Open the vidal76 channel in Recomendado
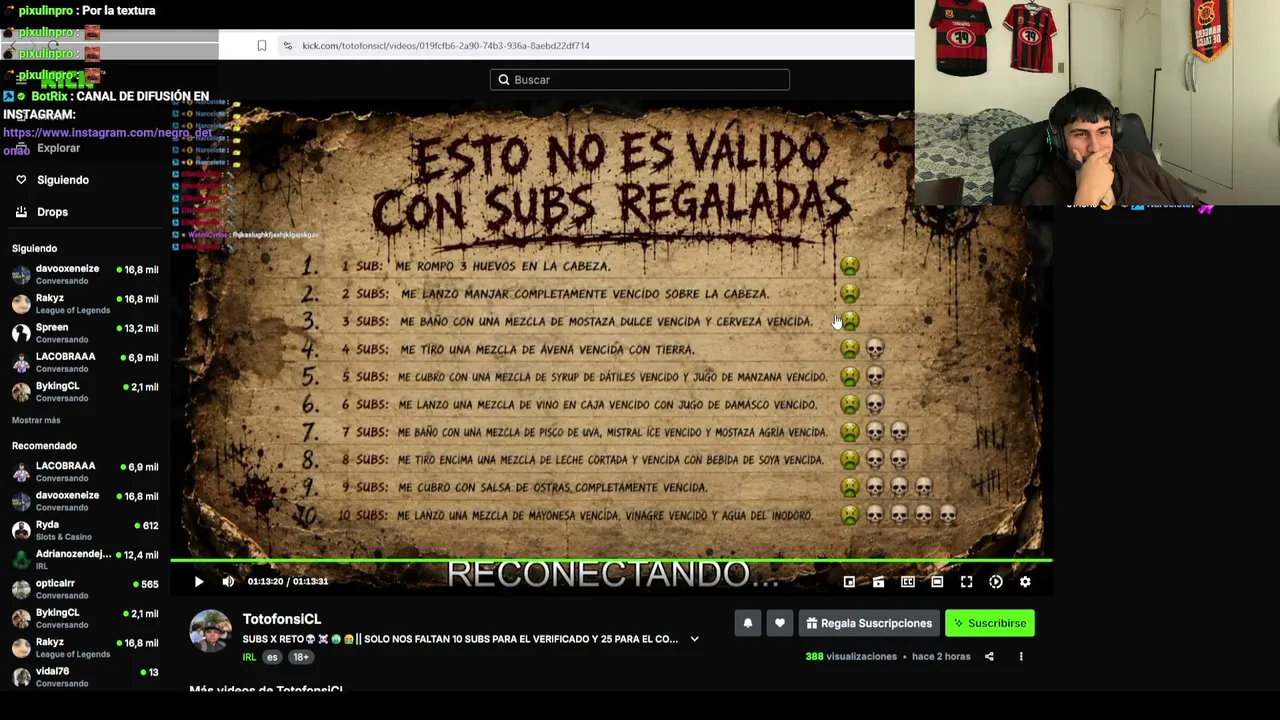Screen dimensions: 1280x720 point(85,677)
